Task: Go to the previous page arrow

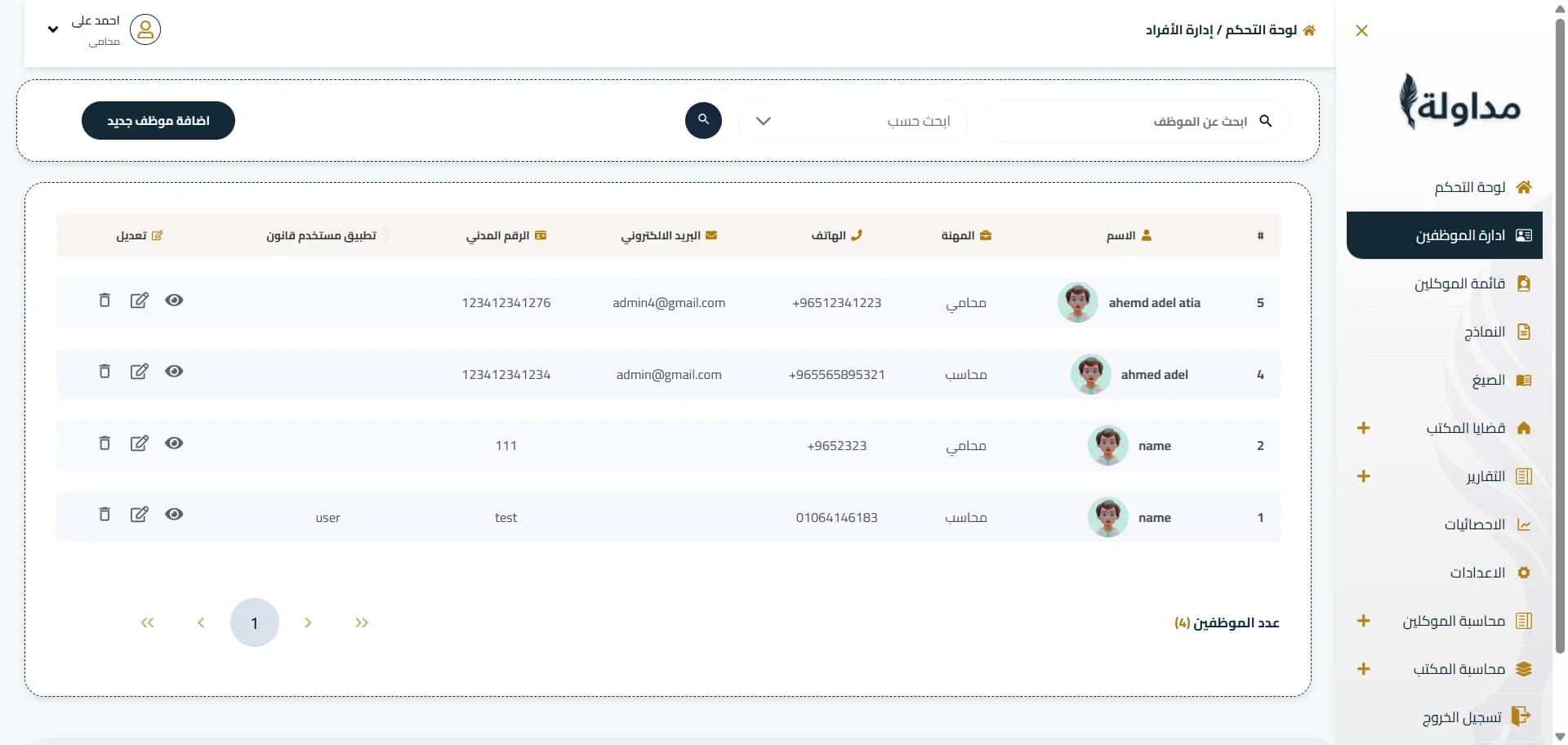Action: click(201, 622)
